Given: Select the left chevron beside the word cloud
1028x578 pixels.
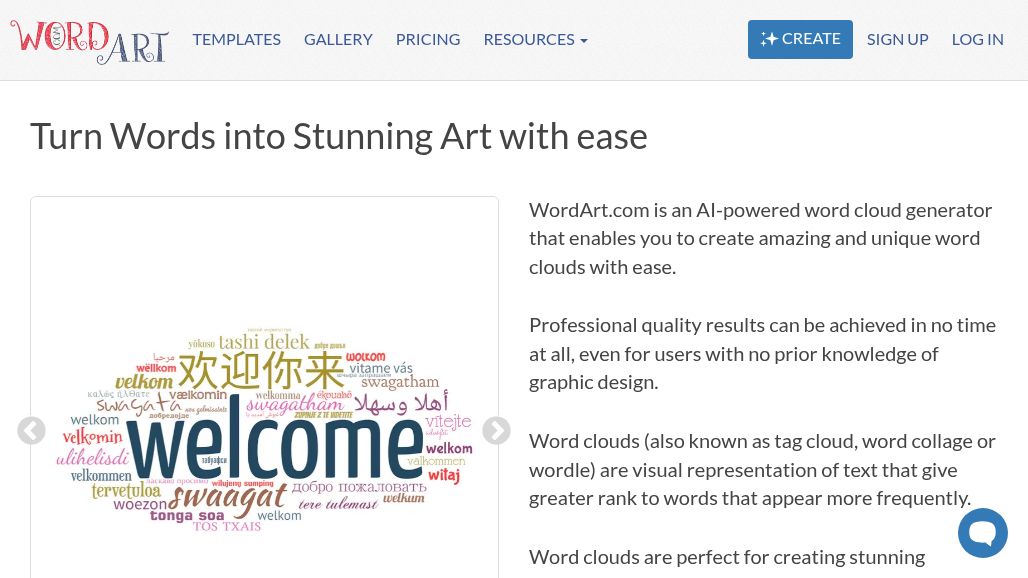Looking at the screenshot, I should (31, 430).
